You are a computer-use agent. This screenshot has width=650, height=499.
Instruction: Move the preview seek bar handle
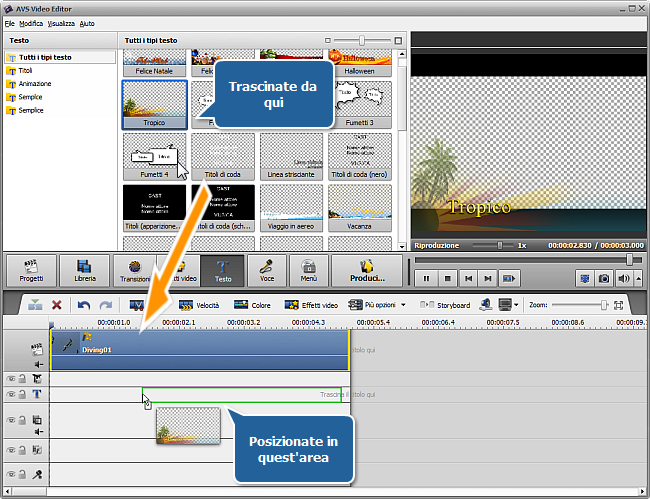(629, 260)
